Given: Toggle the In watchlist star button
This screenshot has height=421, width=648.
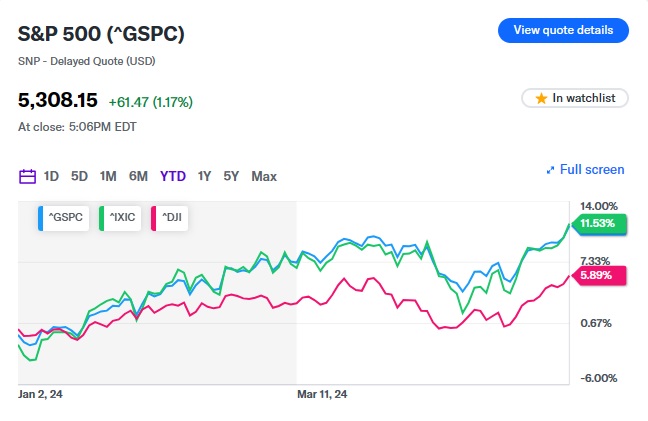Looking at the screenshot, I should [574, 98].
